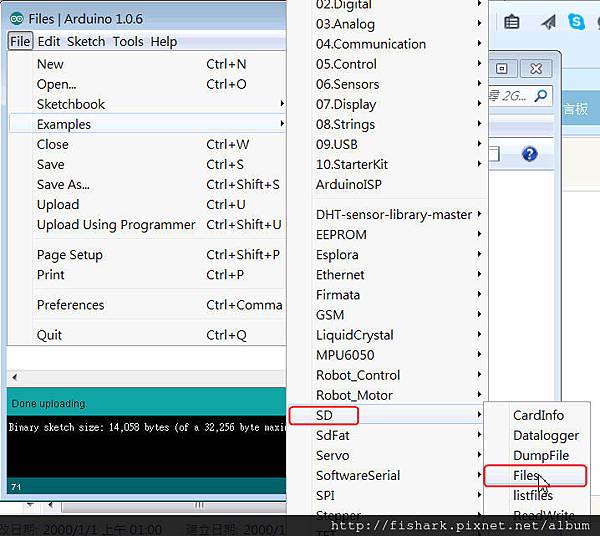
Task: Select Close in the File menu
Action: tap(147, 144)
